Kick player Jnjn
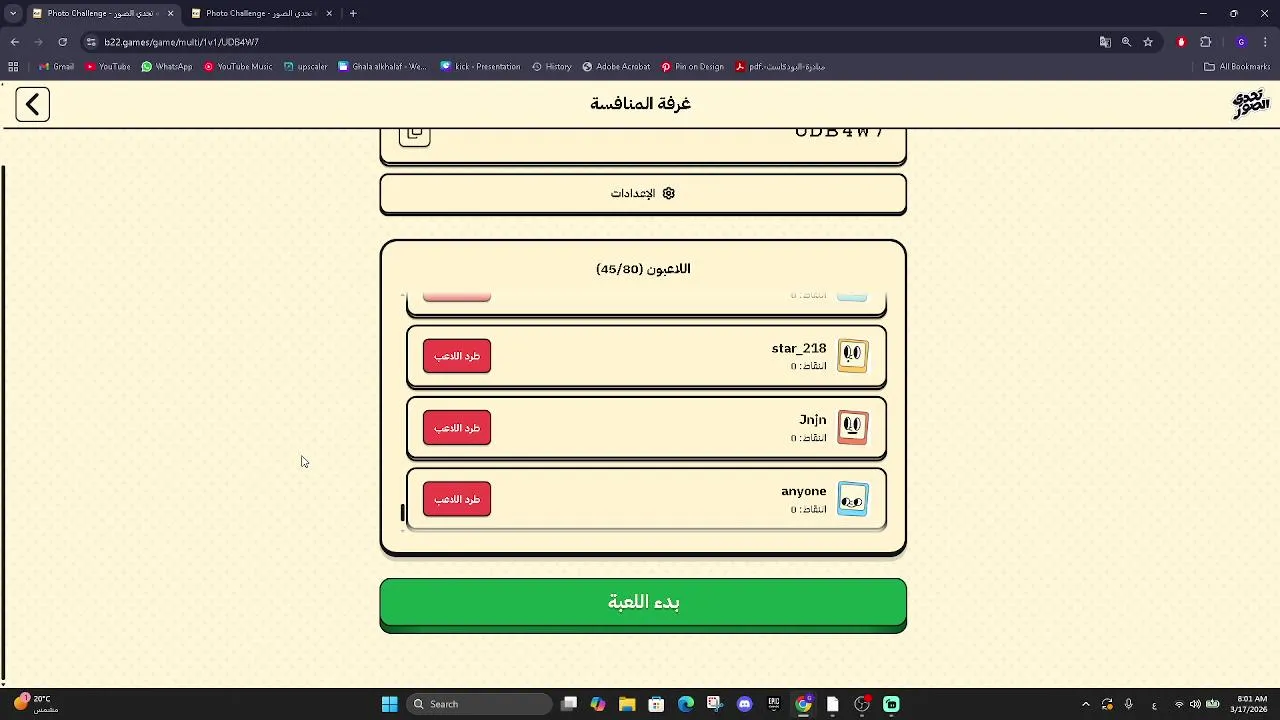 (x=457, y=428)
